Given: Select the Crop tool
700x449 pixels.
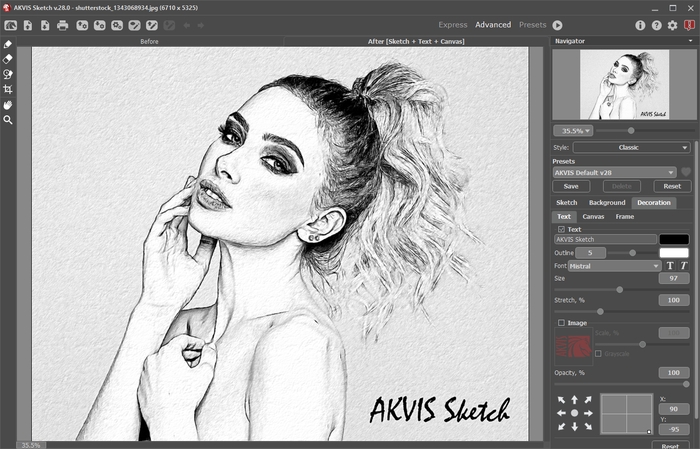Looking at the screenshot, I should (8, 89).
